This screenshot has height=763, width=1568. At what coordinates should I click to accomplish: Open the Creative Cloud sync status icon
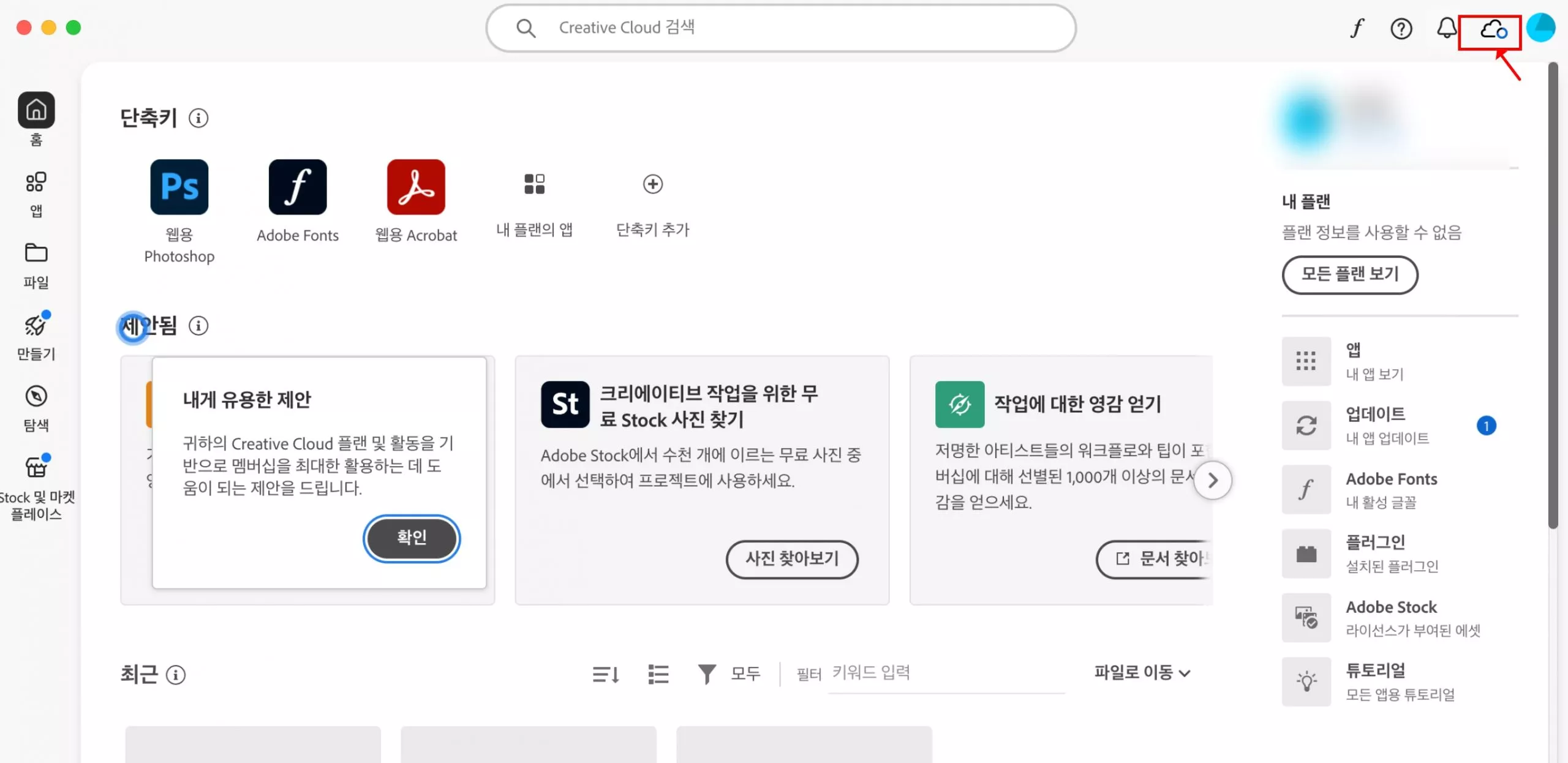point(1491,28)
